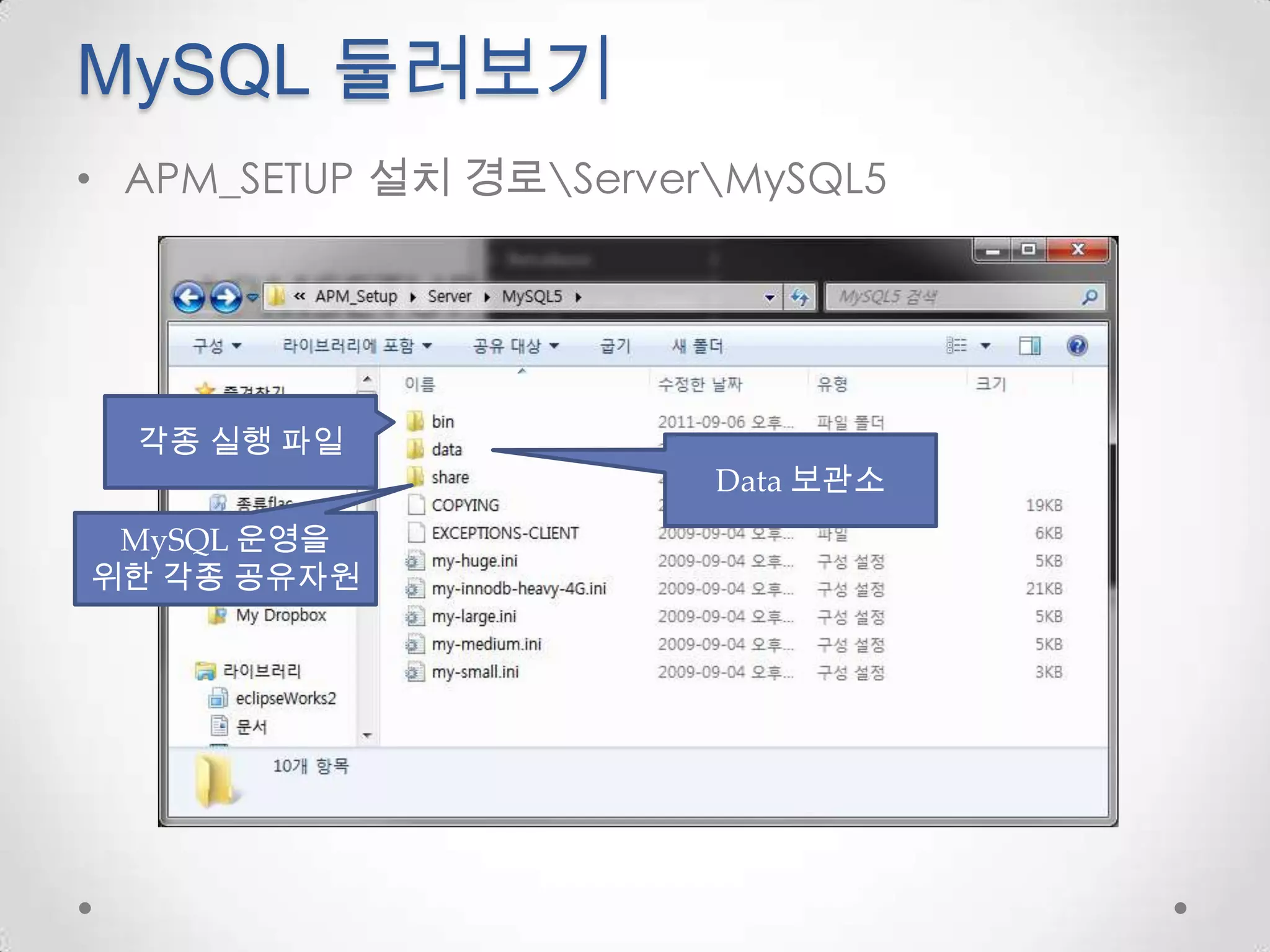Sort by the 유형 column header
This screenshot has height=952, width=1270.
coord(832,384)
